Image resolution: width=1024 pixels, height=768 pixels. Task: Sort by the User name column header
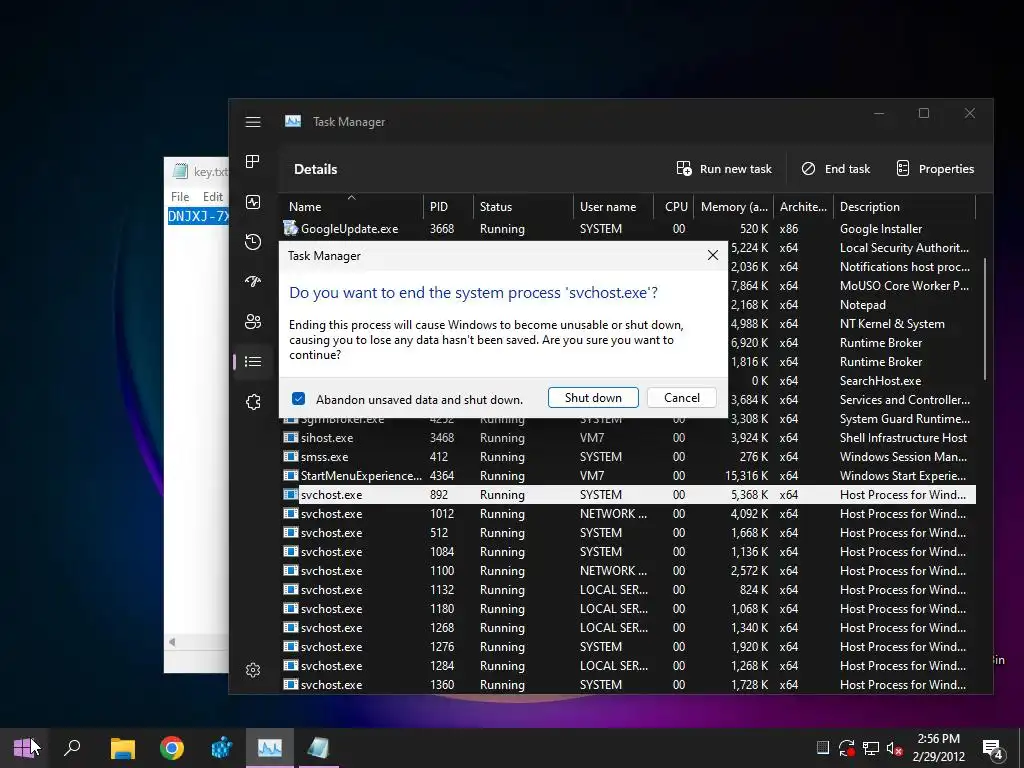click(x=613, y=206)
